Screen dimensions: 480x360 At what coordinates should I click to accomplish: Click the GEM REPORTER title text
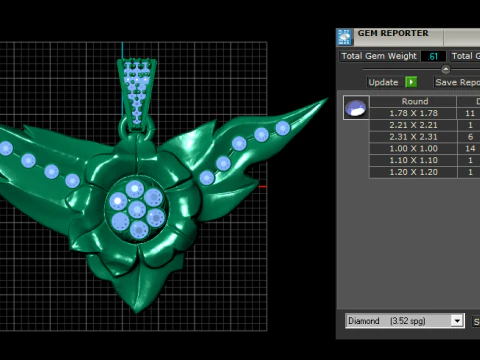click(x=393, y=33)
